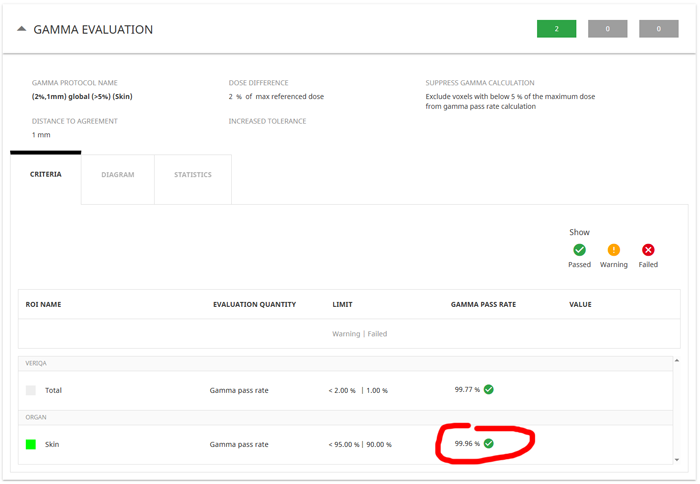Image resolution: width=700 pixels, height=484 pixels.
Task: Click the VERIQA group header
Action: click(345, 363)
